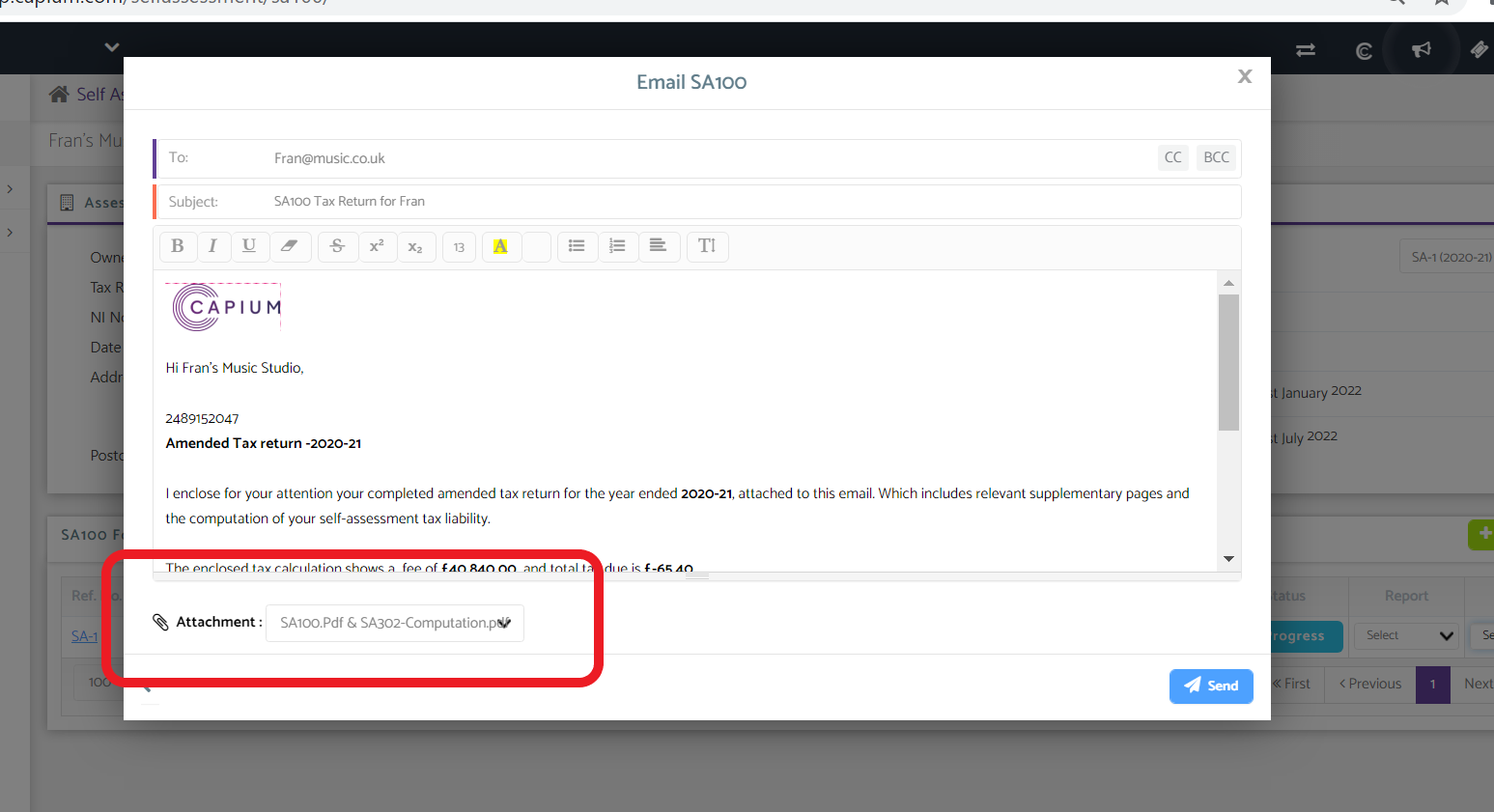1494x812 pixels.
Task: Toggle bold formatting in email editor
Action: [178, 246]
